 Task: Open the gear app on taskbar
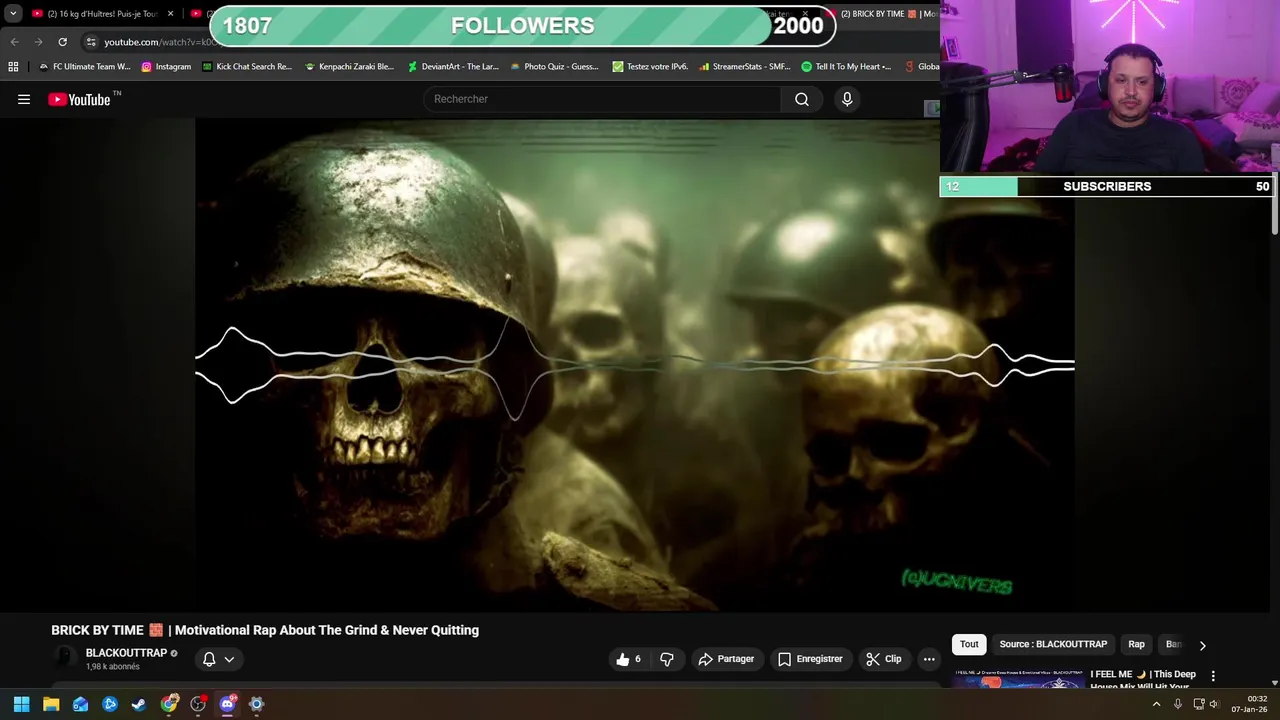click(x=256, y=704)
